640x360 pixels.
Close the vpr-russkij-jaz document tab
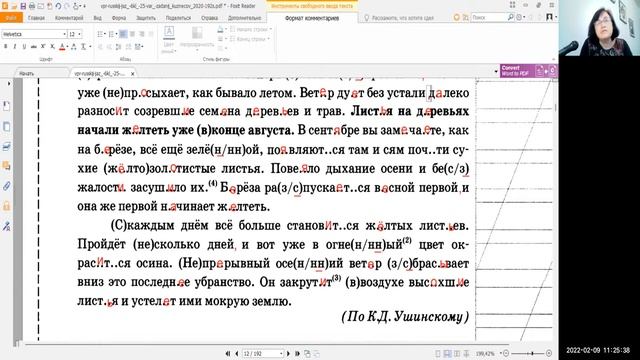(132, 74)
